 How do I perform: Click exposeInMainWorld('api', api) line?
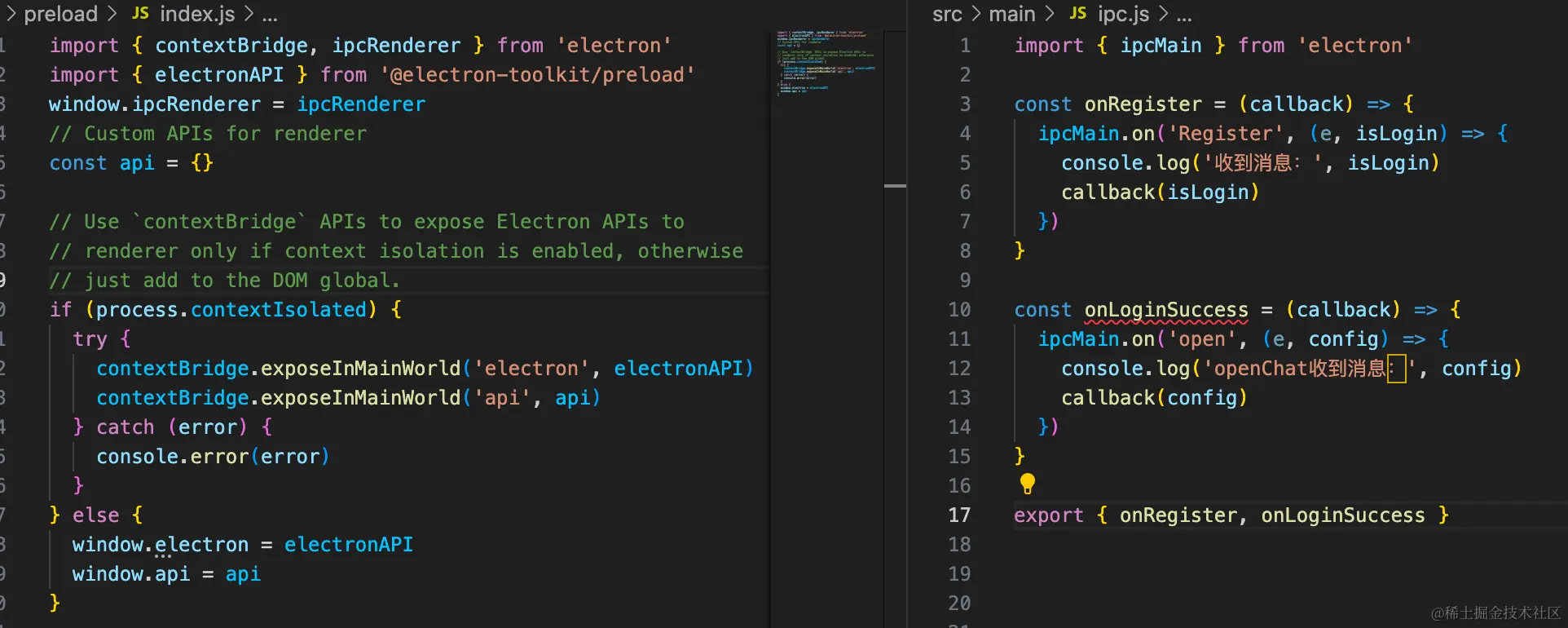pyautogui.click(x=348, y=398)
